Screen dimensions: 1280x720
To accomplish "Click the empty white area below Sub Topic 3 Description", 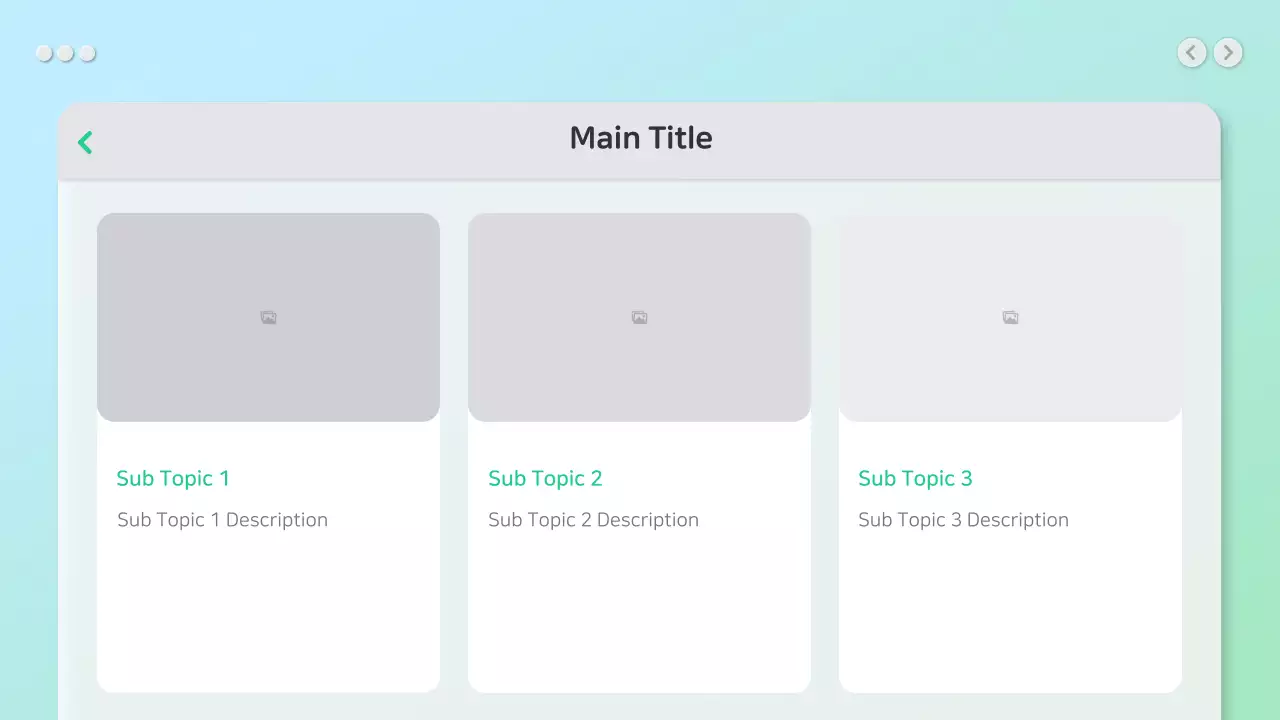I will 1010,610.
